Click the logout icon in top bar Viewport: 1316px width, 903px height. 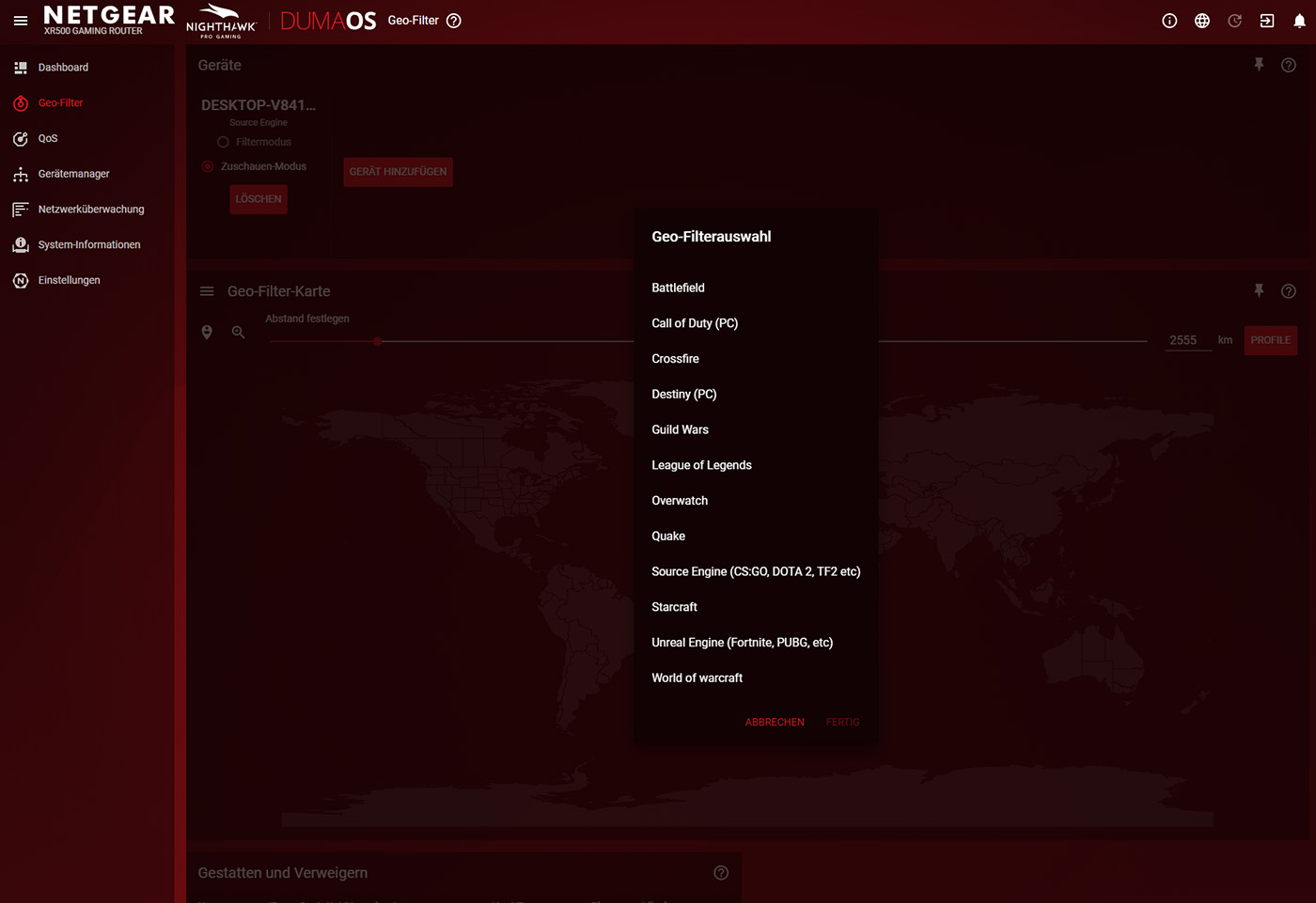pyautogui.click(x=1267, y=21)
